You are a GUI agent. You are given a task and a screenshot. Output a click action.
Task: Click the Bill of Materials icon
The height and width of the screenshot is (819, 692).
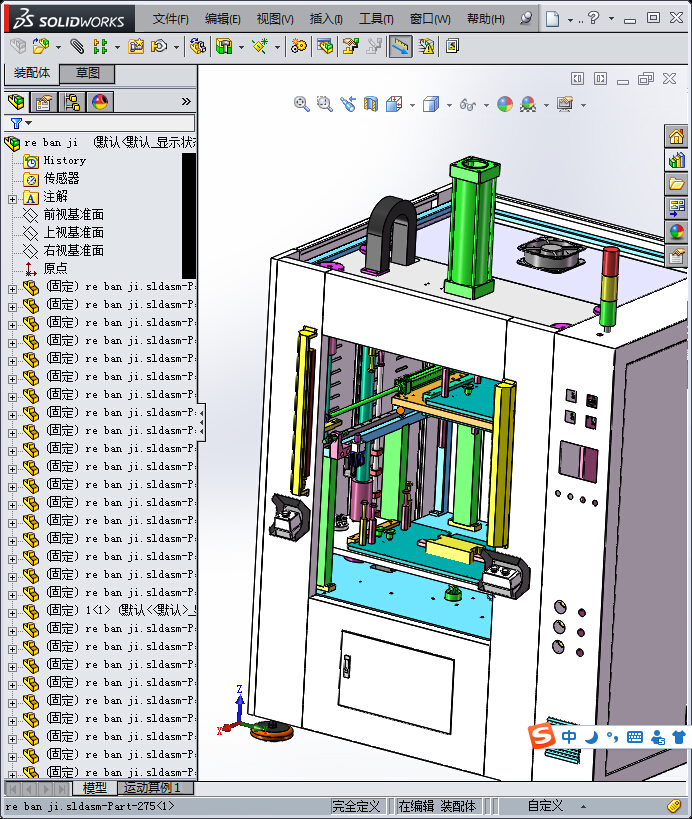point(325,46)
